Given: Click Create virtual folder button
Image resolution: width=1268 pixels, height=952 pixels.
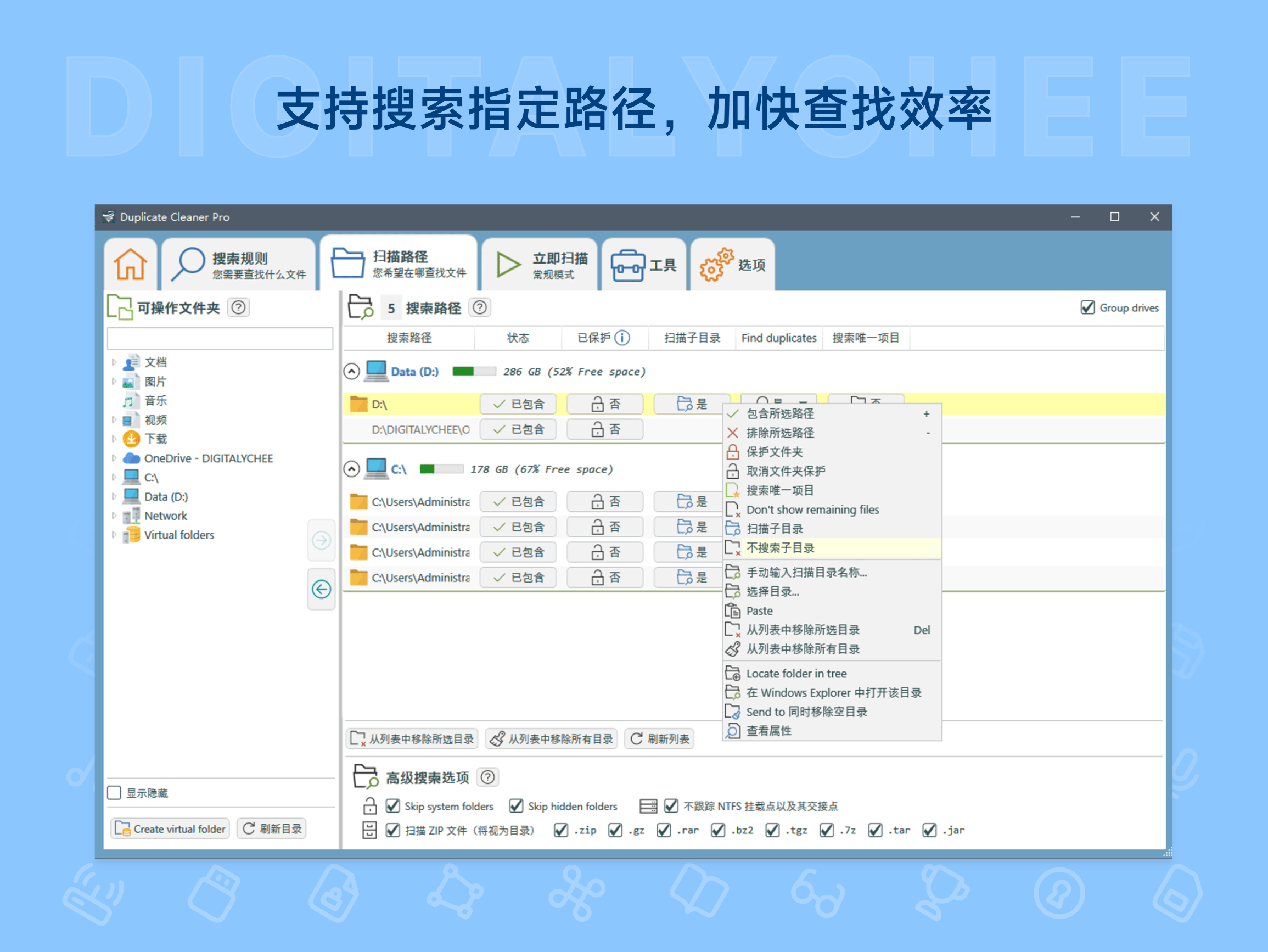Looking at the screenshot, I should tap(170, 828).
